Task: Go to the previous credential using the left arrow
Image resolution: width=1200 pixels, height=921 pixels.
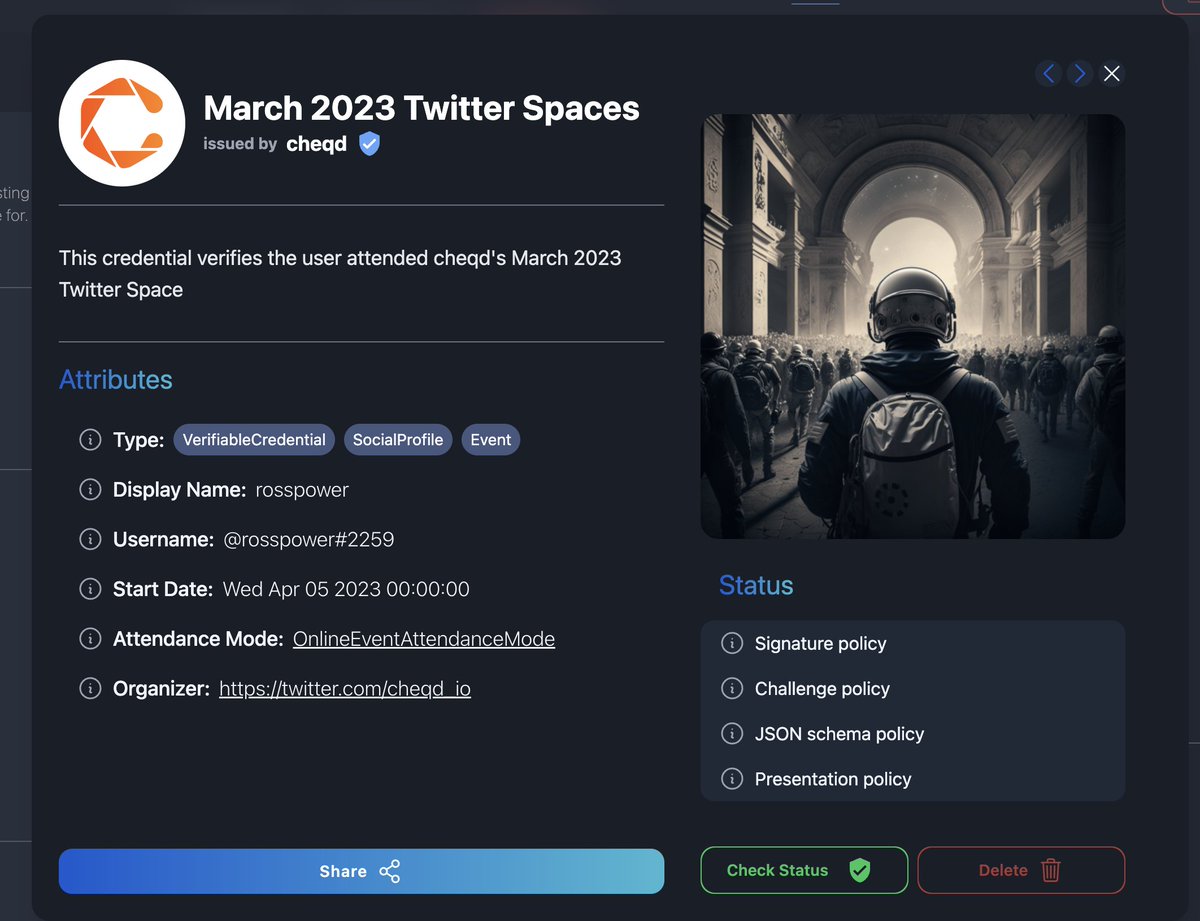Action: (1048, 73)
